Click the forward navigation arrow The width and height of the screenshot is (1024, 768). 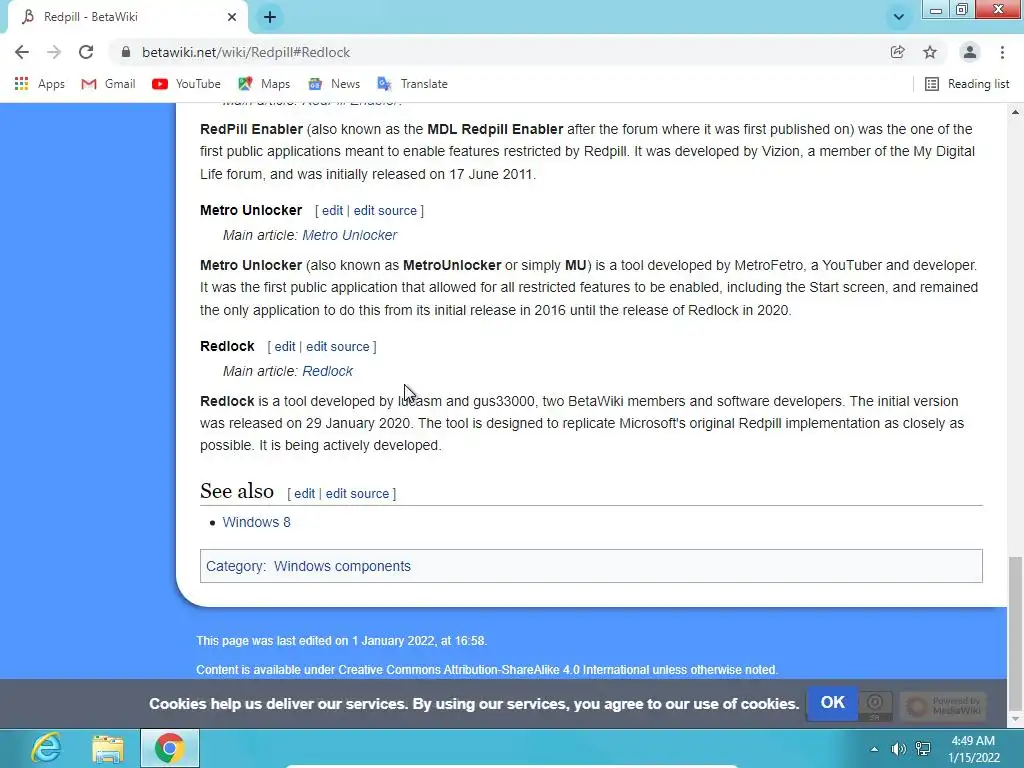54,52
